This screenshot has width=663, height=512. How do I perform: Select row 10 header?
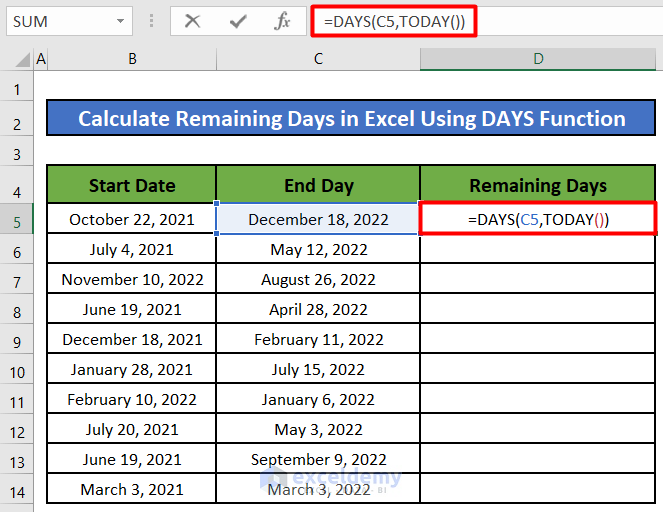16,370
